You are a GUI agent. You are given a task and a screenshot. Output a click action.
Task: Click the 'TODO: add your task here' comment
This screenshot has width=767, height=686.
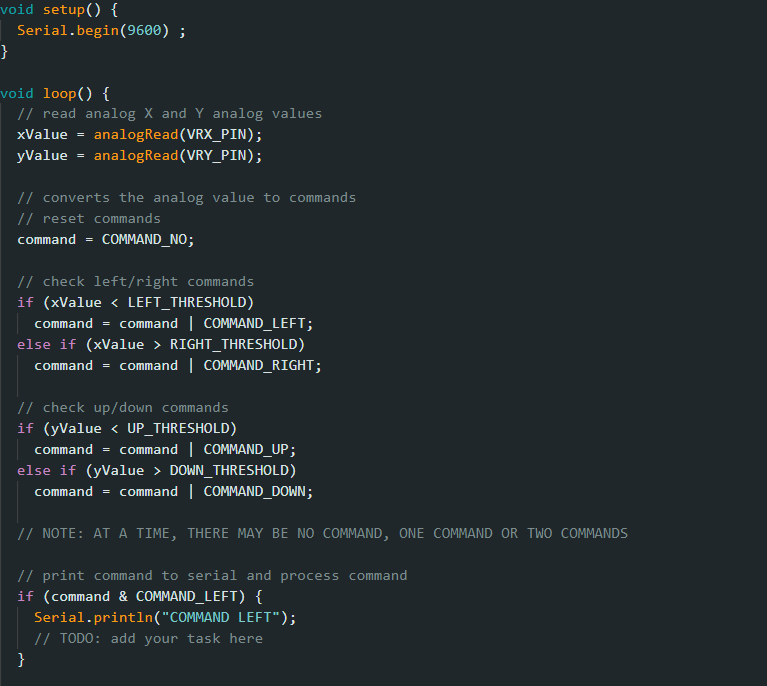(x=148, y=639)
